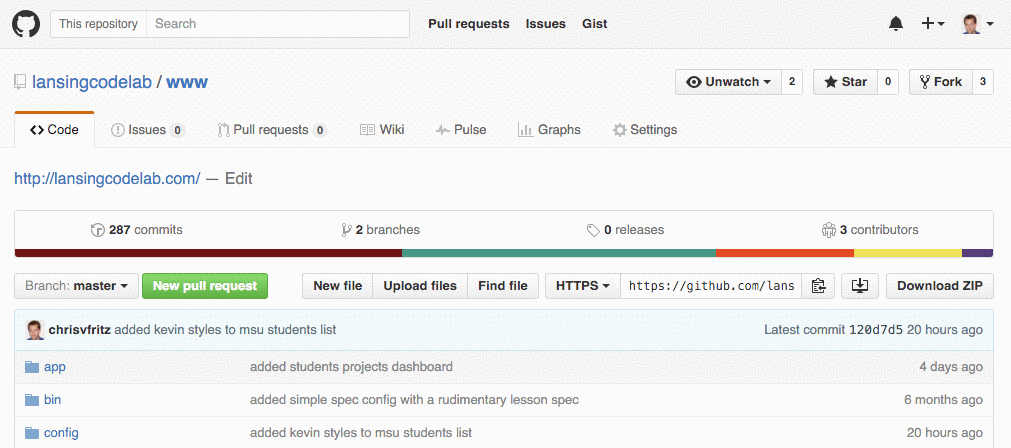This screenshot has height=448, width=1011.
Task: Open the bin folder
Action: [x=52, y=400]
